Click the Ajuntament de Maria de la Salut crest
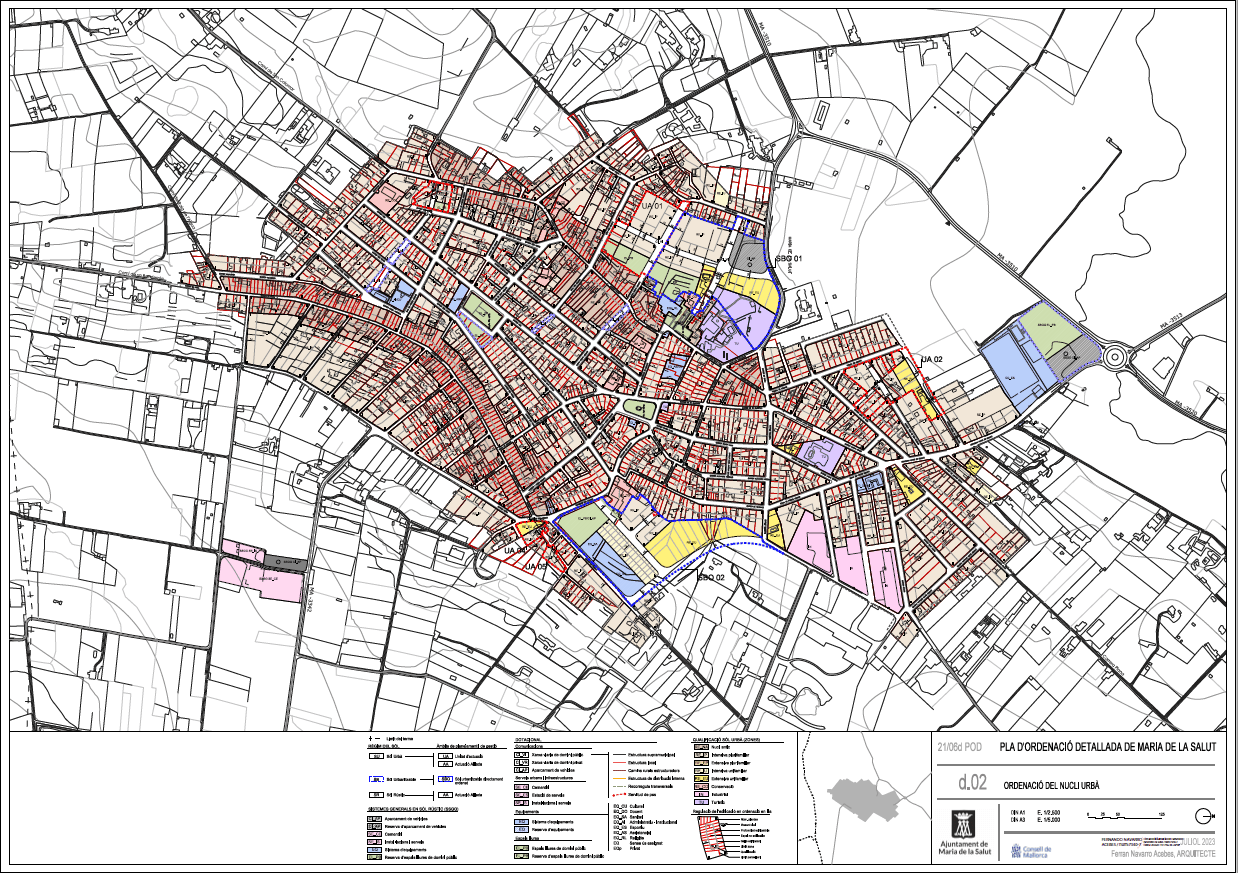The width and height of the screenshot is (1238, 873). point(965,826)
